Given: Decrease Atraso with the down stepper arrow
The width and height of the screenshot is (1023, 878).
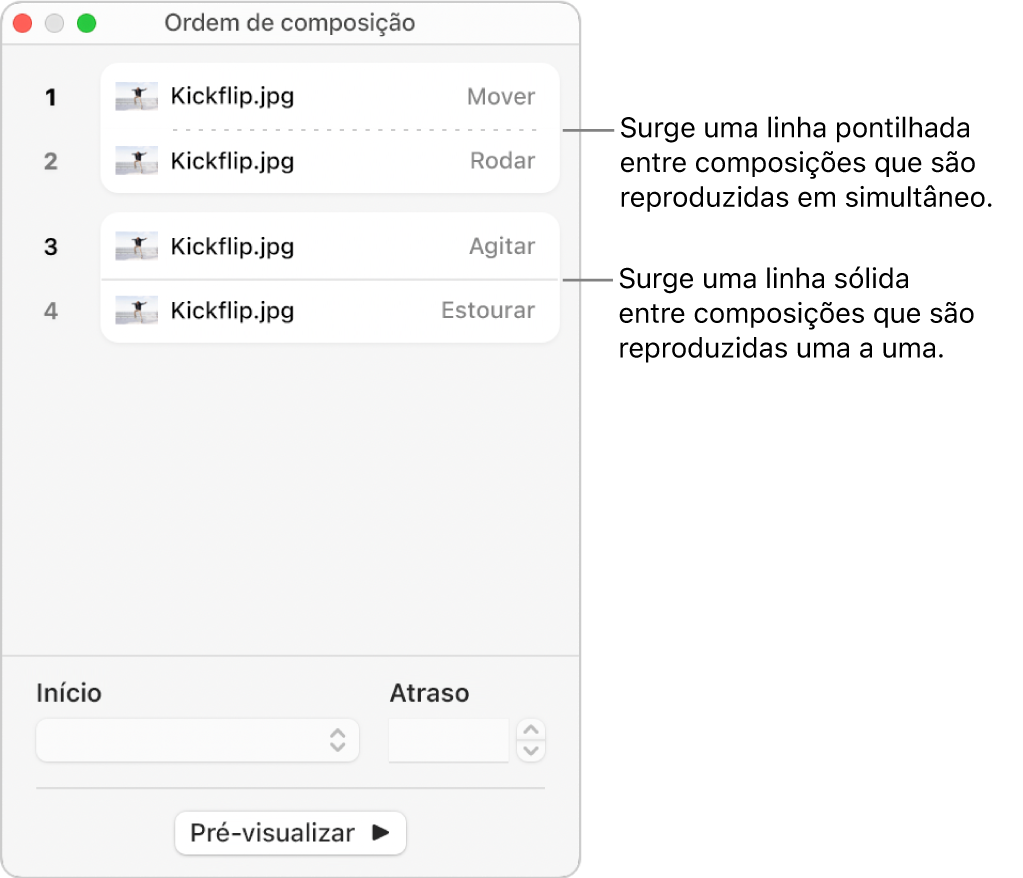Looking at the screenshot, I should coord(532,750).
